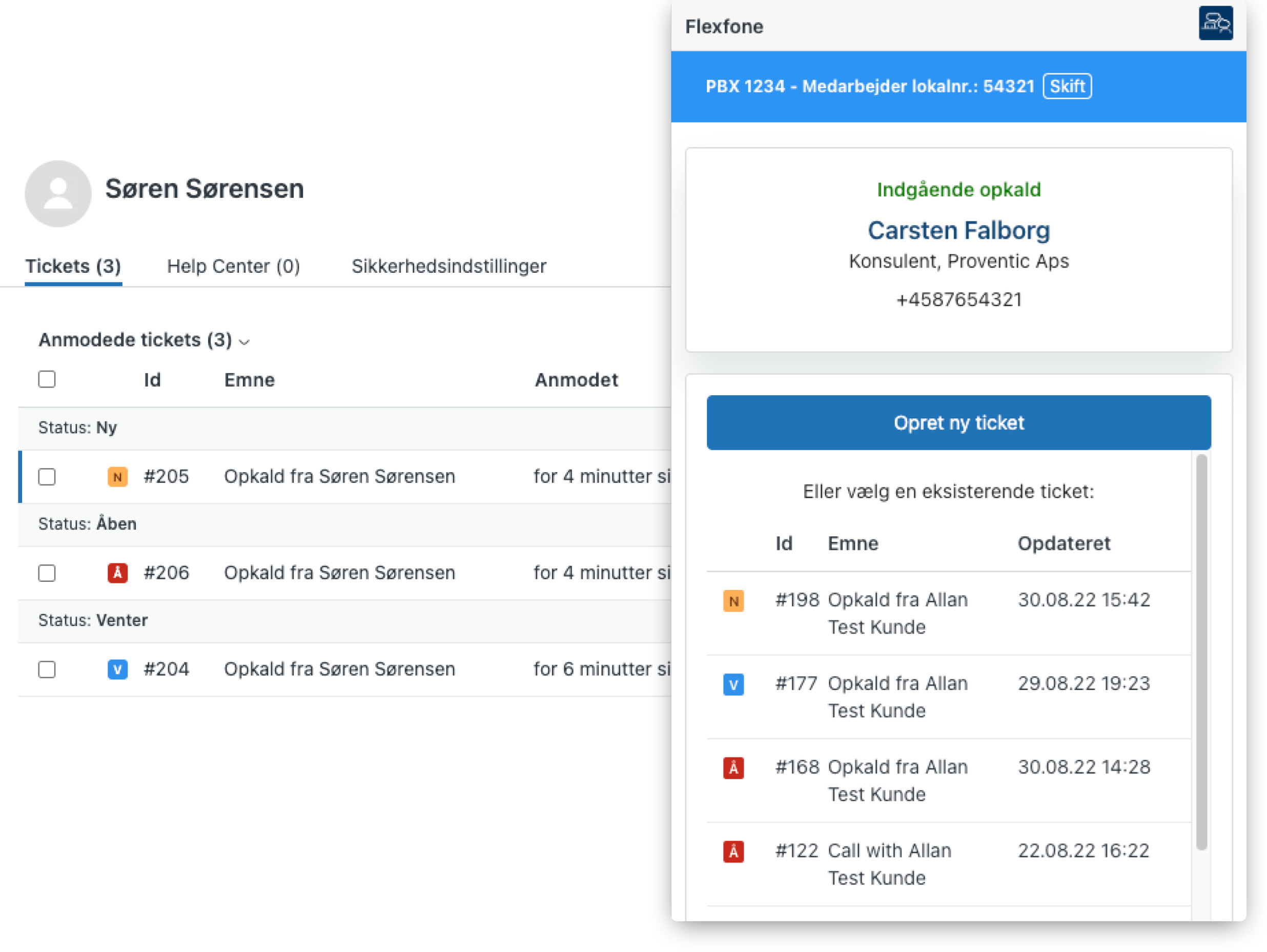Click the phone number +4587654321
The image size is (1267, 952).
[959, 299]
